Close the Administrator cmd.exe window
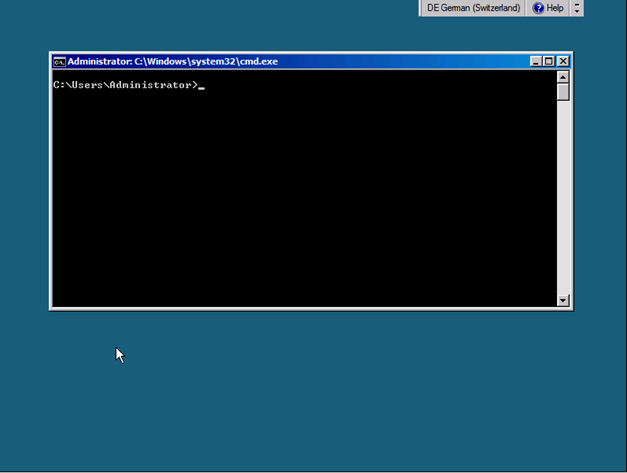627x473 pixels. coord(563,61)
